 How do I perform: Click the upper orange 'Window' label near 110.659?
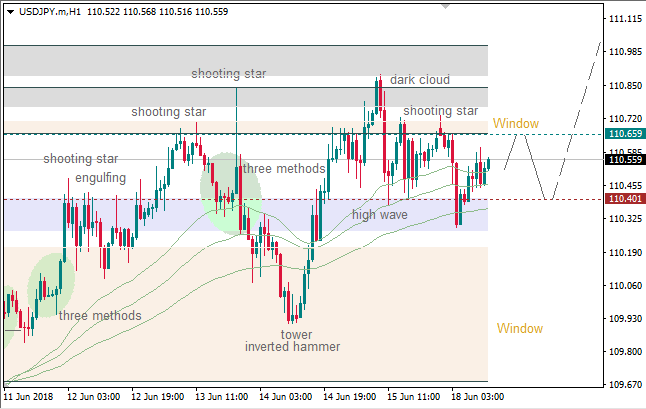tap(516, 123)
